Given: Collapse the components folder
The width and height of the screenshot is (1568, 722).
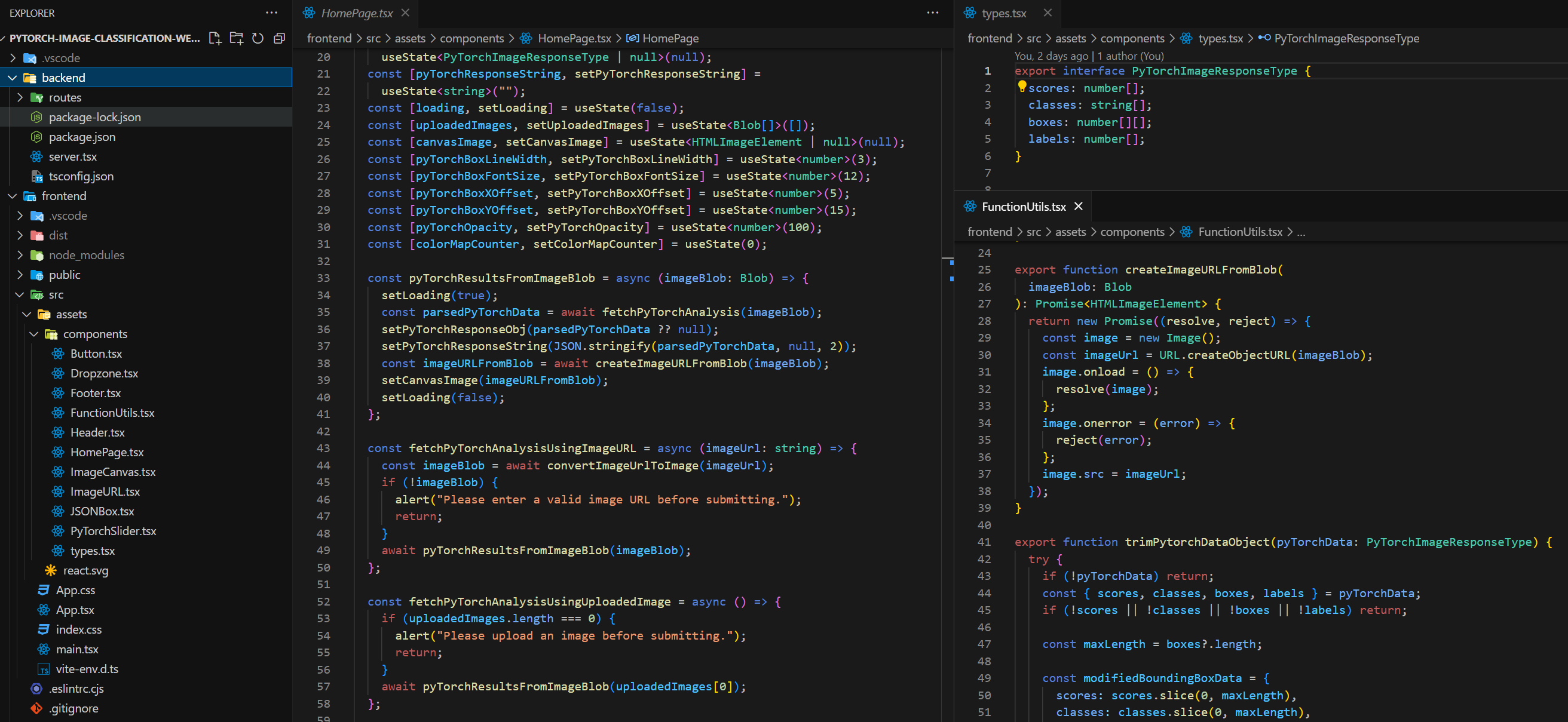Looking at the screenshot, I should 34,334.
